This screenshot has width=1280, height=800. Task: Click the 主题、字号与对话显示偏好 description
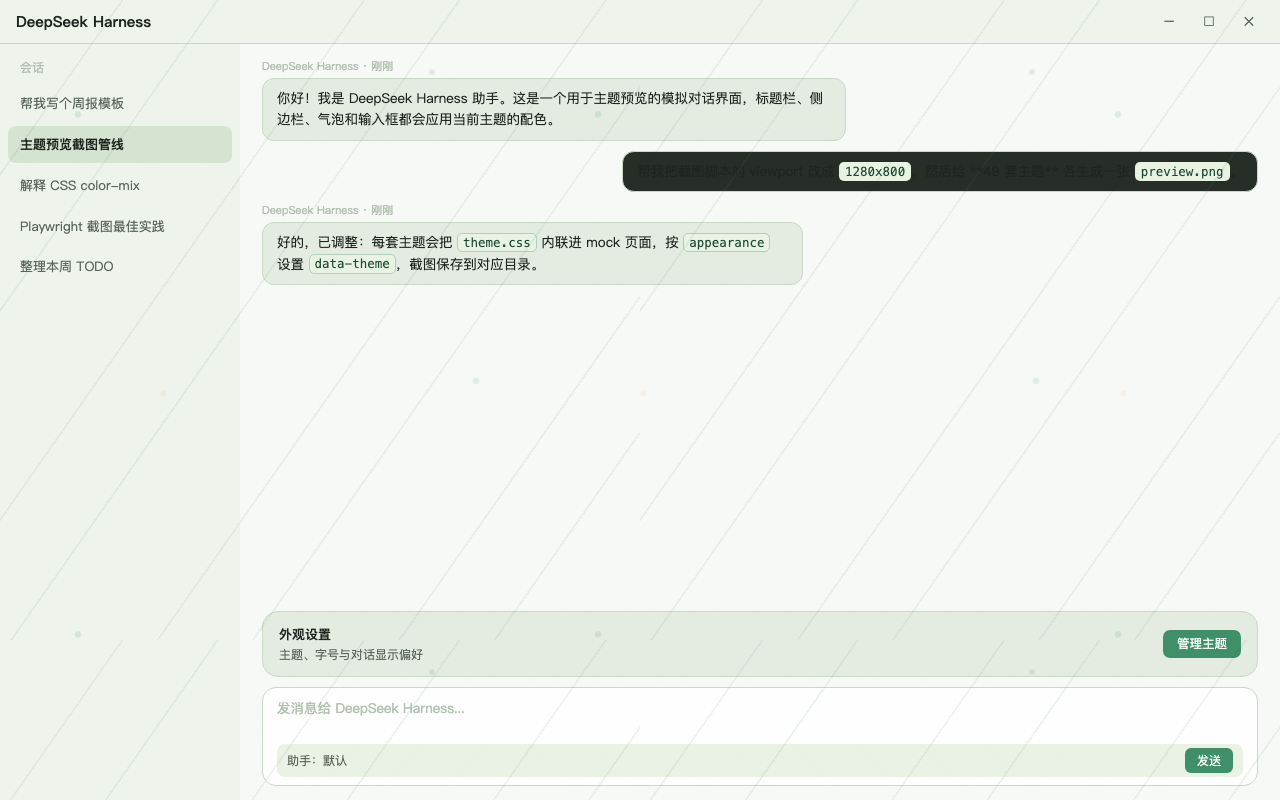pos(351,655)
